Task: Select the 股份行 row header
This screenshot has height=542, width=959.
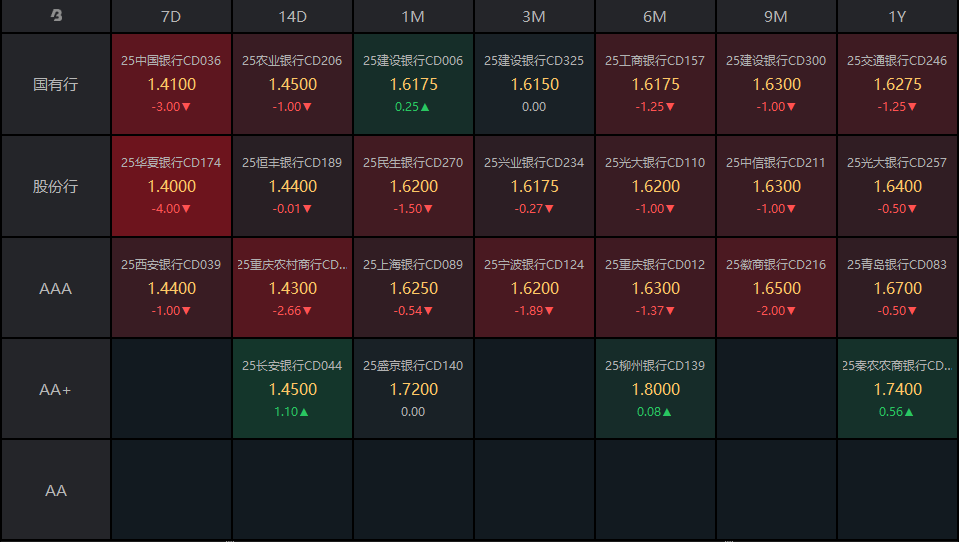Action: pos(56,187)
